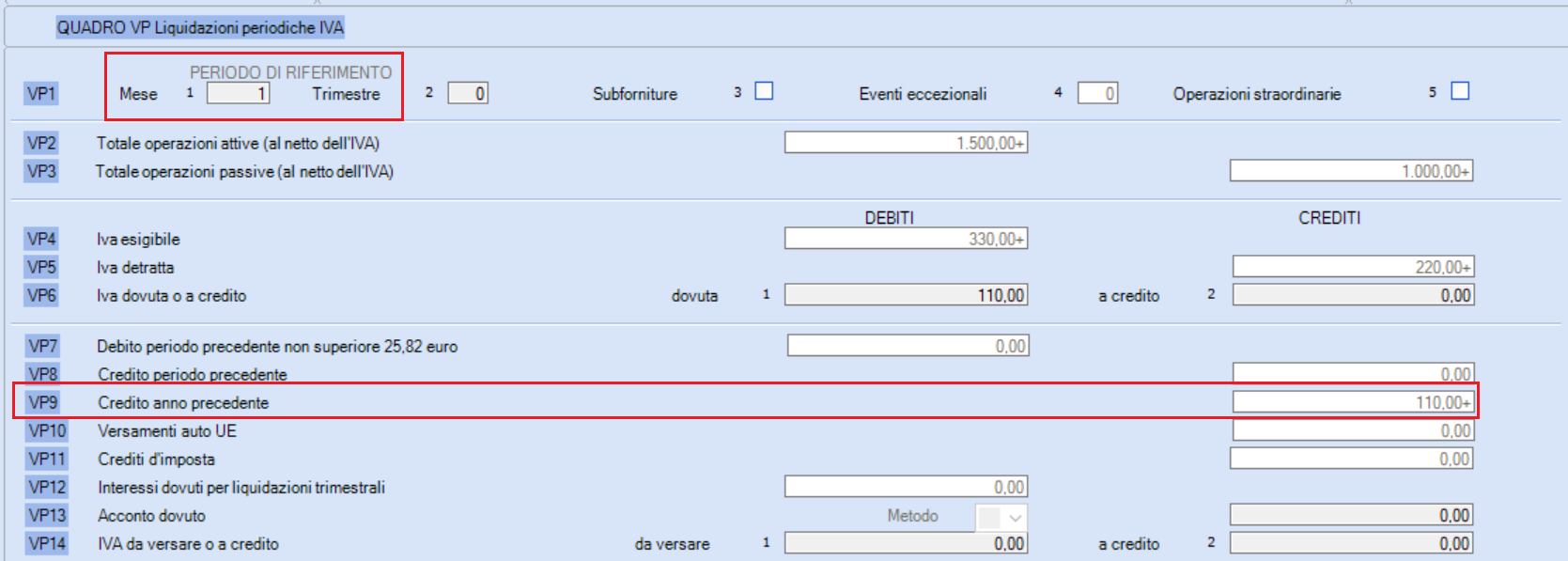Click the VP5 Iva detratta amount field
This screenshot has width=1568, height=561.
(1354, 267)
